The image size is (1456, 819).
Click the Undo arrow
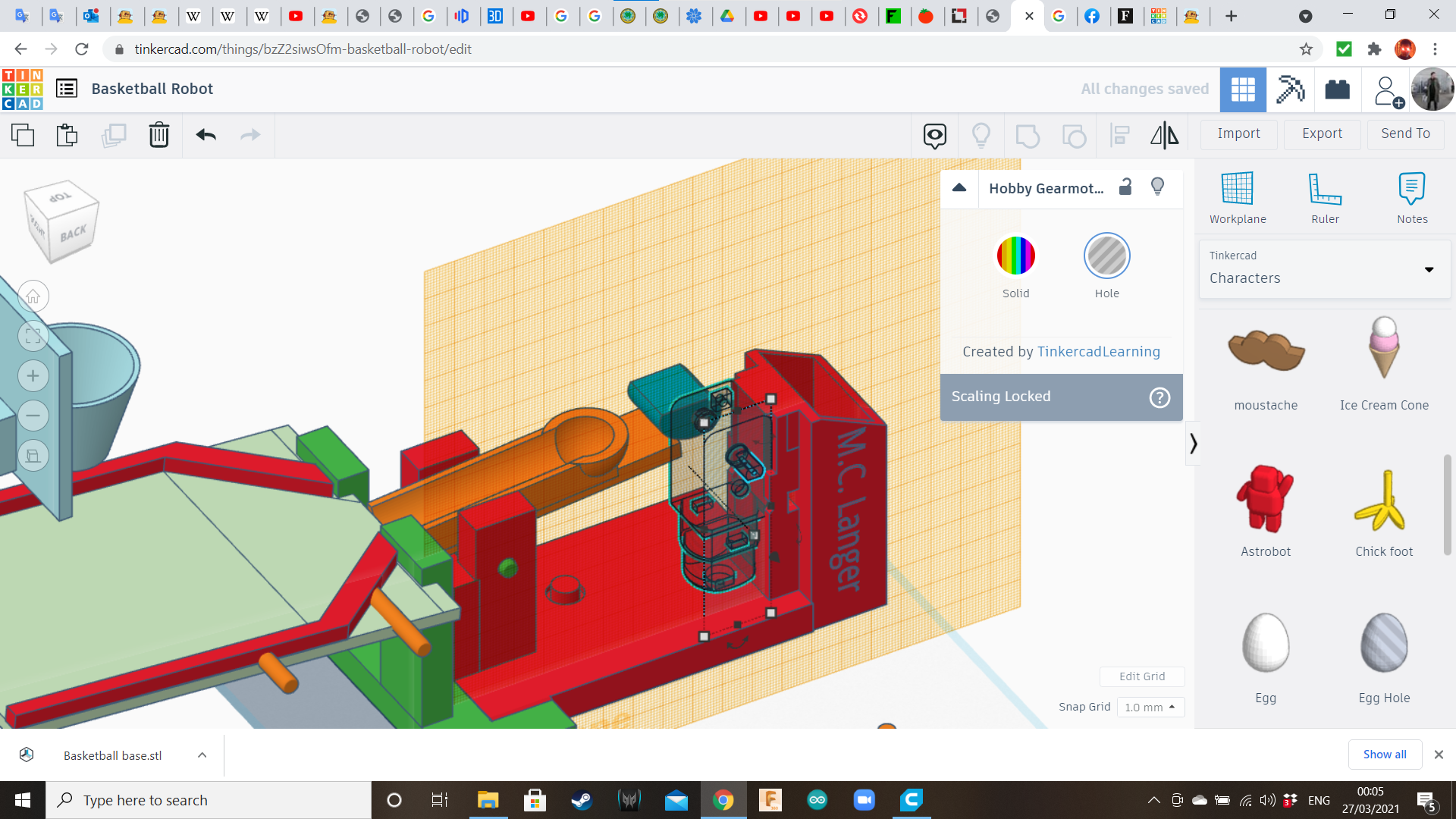(x=206, y=135)
